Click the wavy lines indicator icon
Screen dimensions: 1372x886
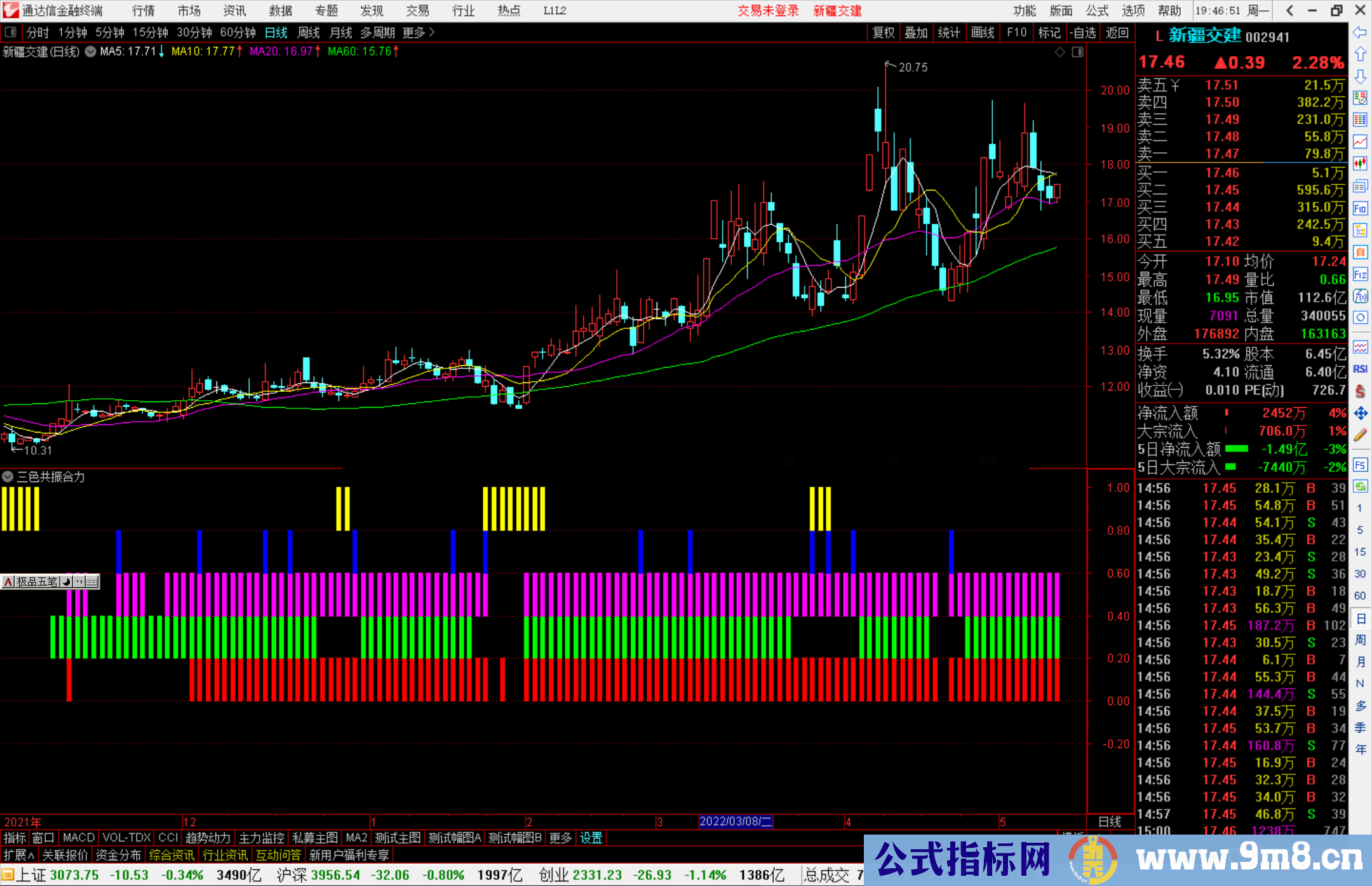tap(1360, 347)
